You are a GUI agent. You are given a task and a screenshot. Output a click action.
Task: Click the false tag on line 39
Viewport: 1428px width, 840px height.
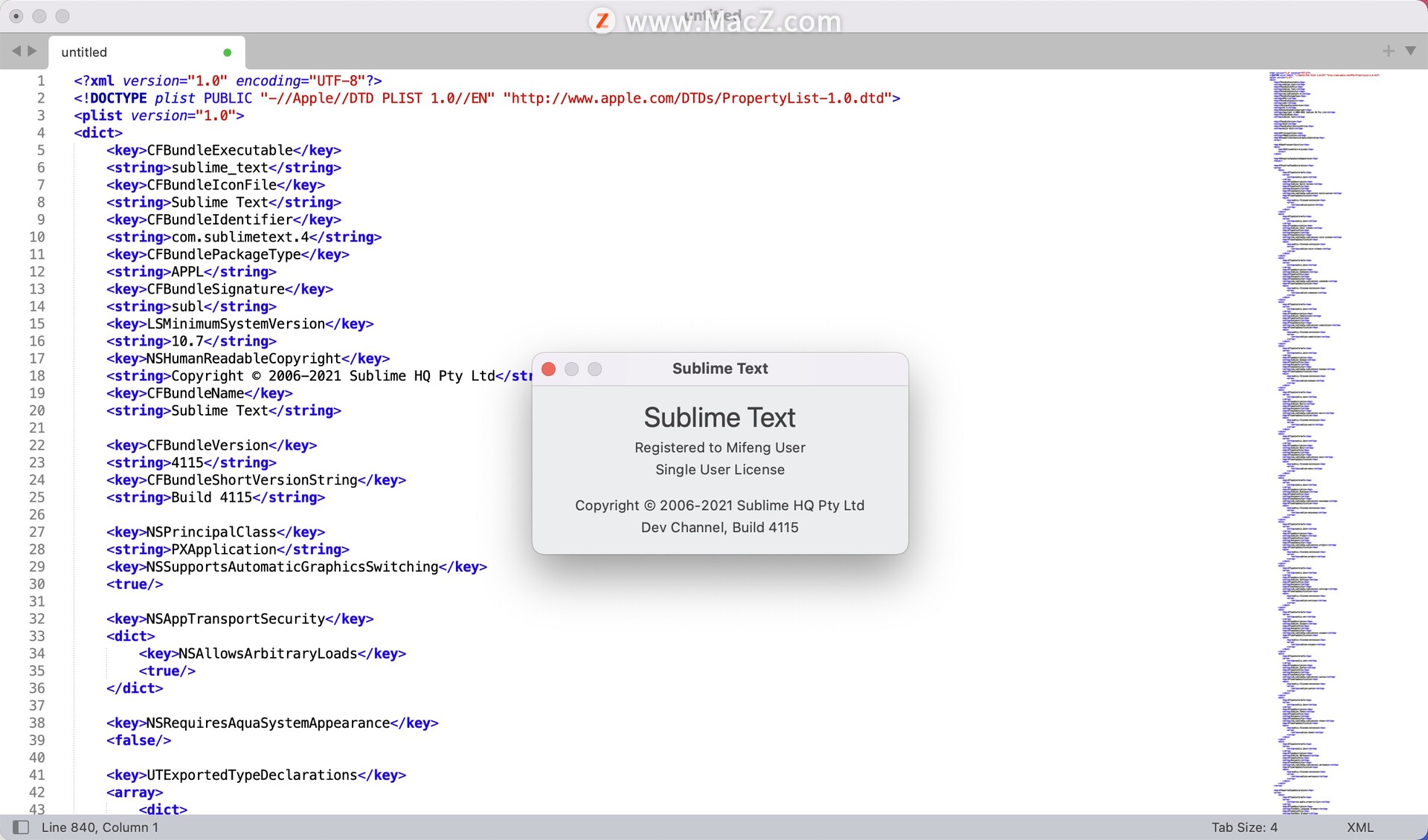coord(138,740)
